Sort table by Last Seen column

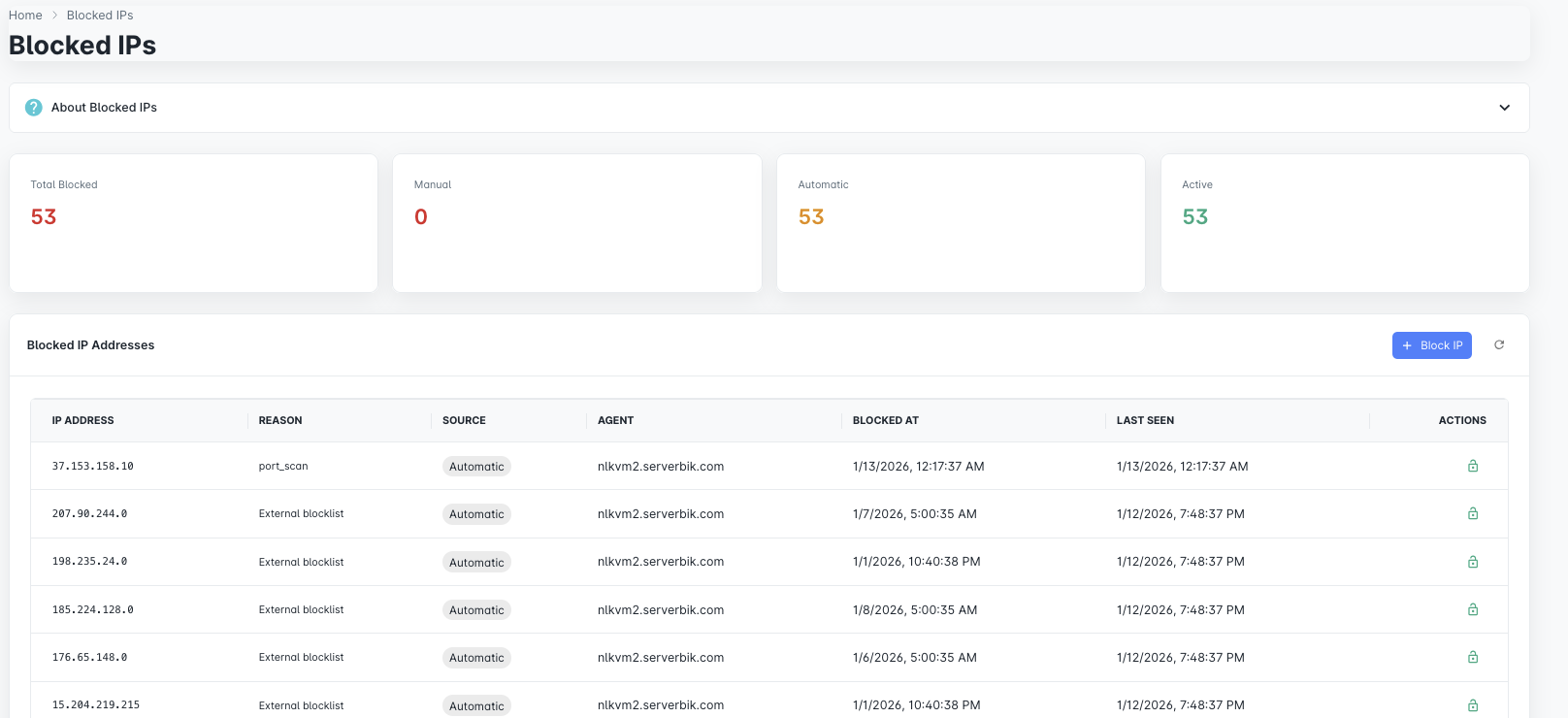(x=1145, y=420)
